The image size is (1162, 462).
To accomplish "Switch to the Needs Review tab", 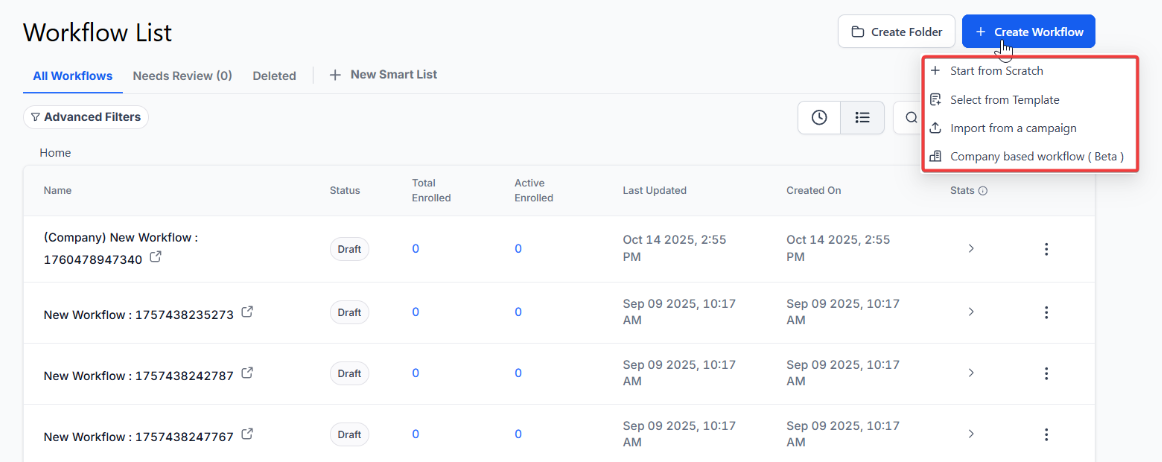I will point(182,76).
